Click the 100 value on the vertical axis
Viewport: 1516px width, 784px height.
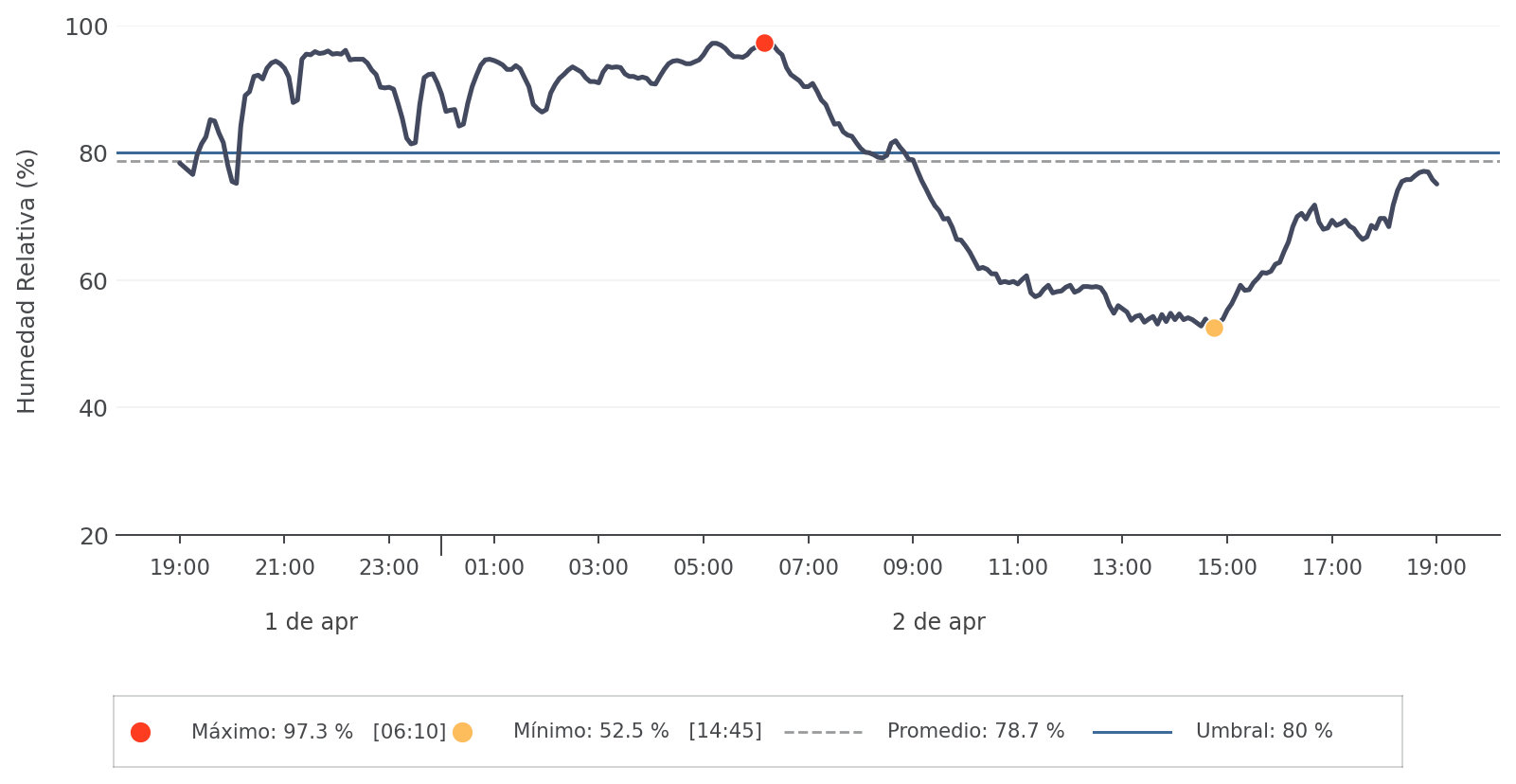[x=86, y=27]
